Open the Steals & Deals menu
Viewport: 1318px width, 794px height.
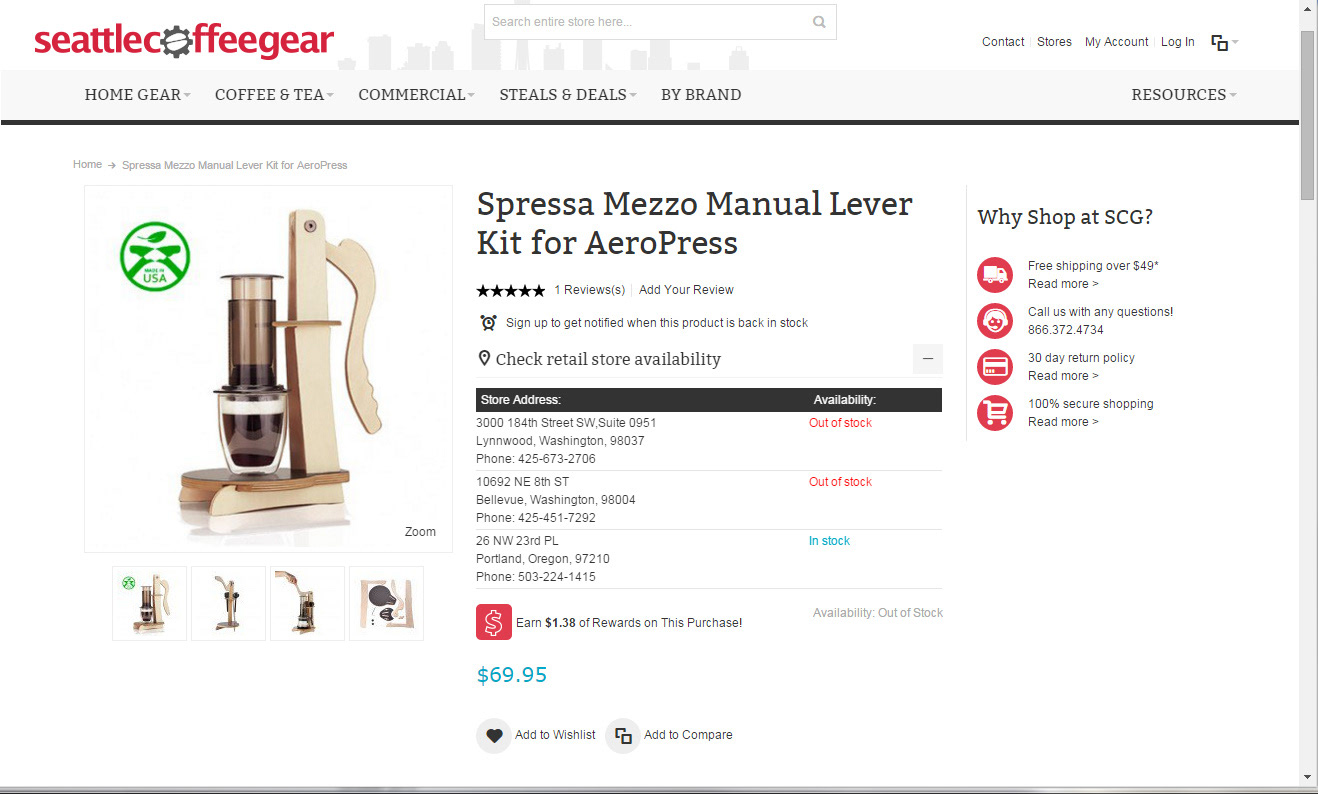click(568, 95)
